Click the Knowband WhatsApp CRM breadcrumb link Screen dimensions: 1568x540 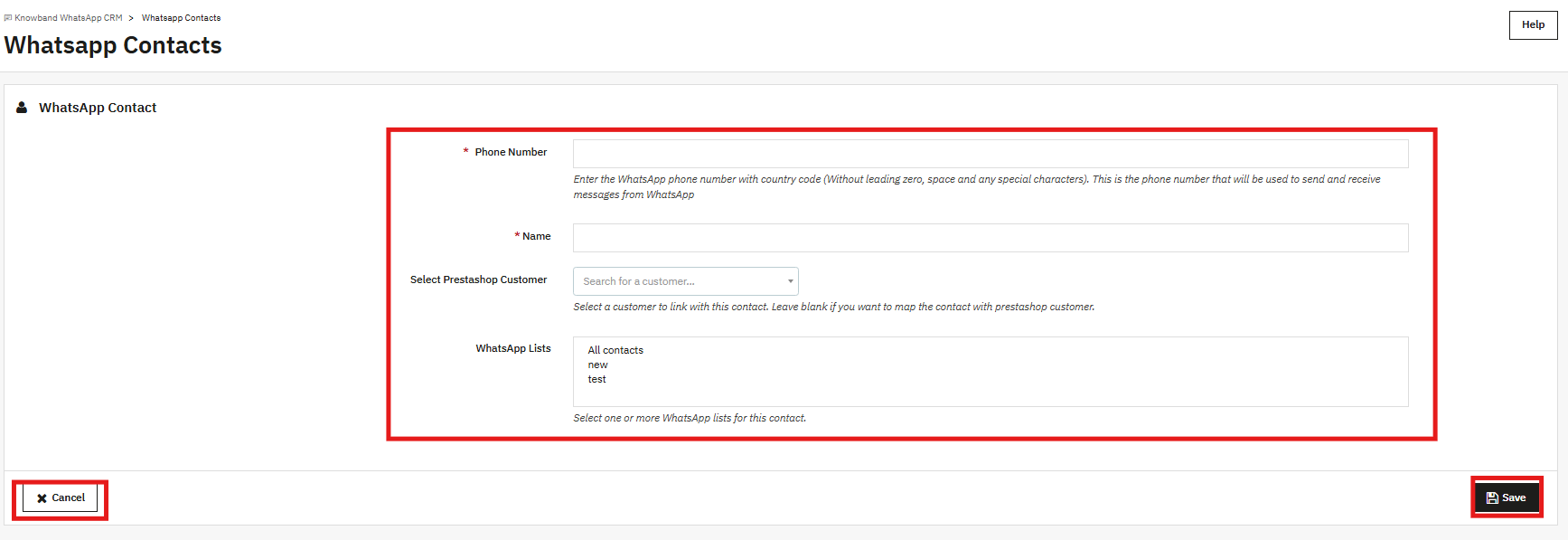click(x=68, y=18)
